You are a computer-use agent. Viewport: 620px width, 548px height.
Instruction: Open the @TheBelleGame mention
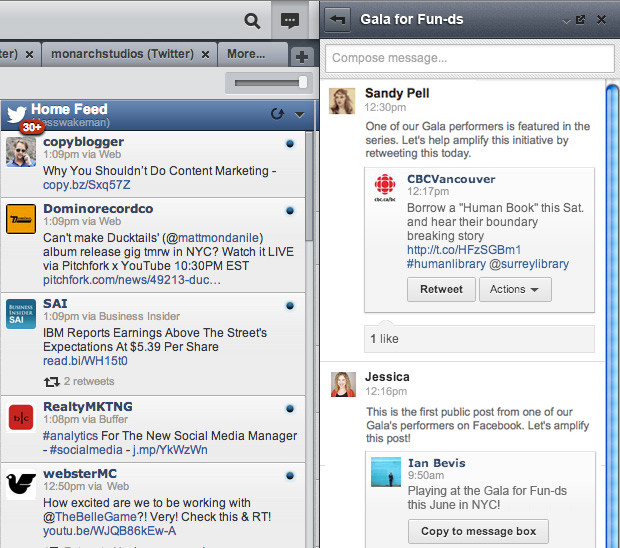point(90,517)
